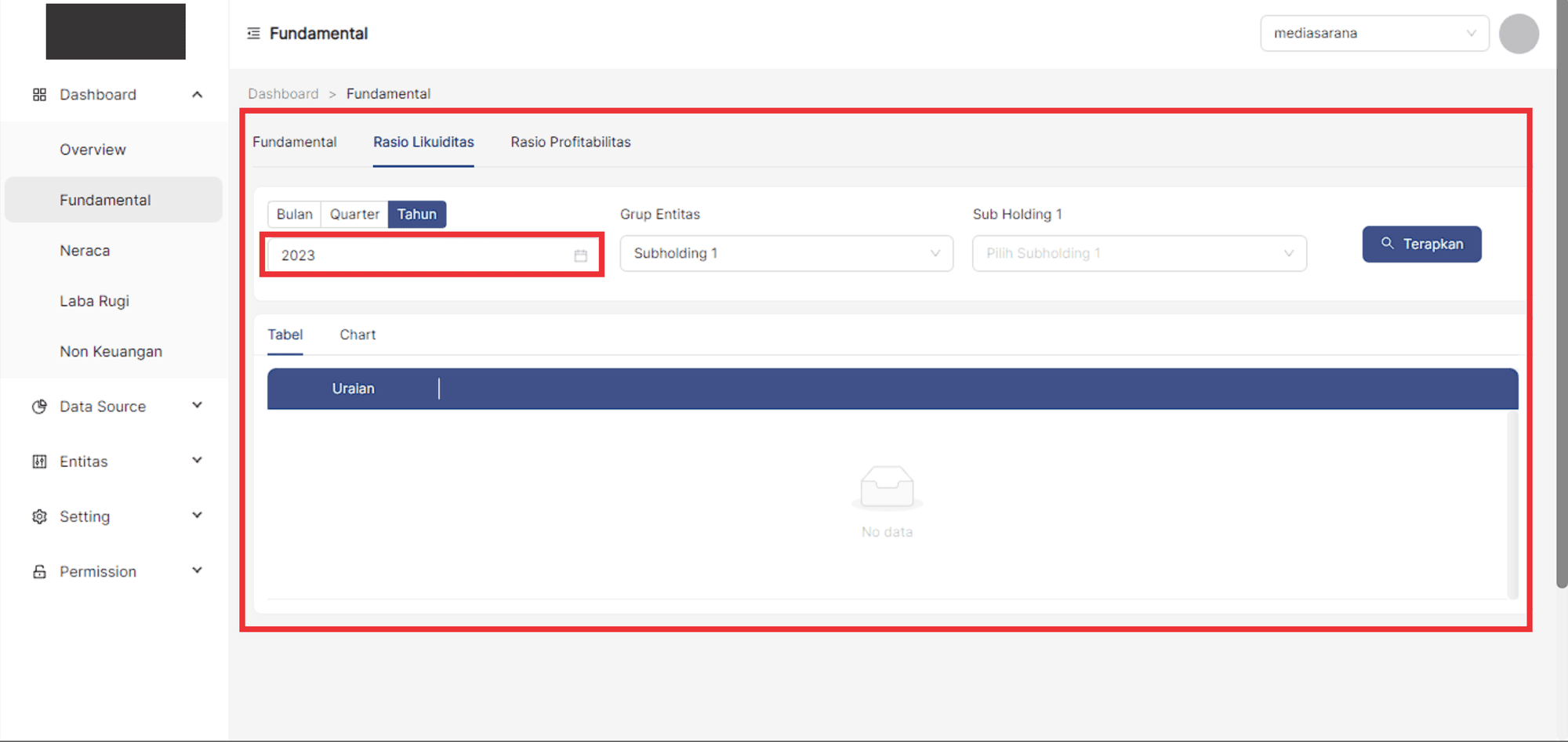Select the Tahun period option
This screenshot has width=1568, height=742.
pos(416,215)
